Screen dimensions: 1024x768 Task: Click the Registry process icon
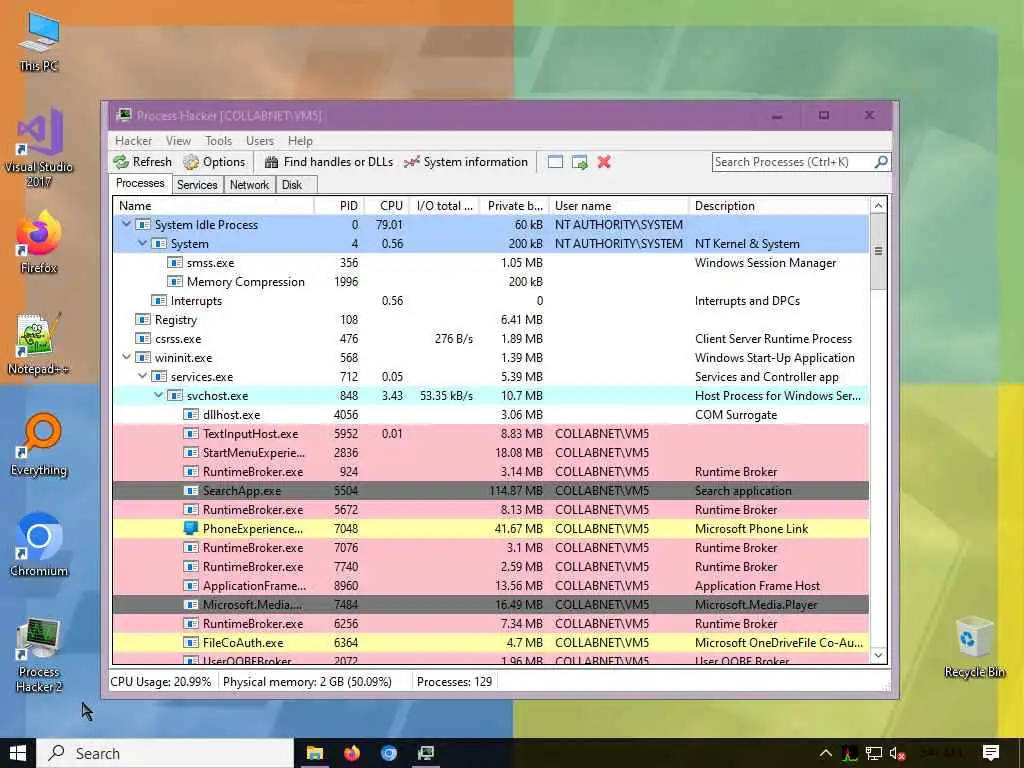(x=142, y=319)
